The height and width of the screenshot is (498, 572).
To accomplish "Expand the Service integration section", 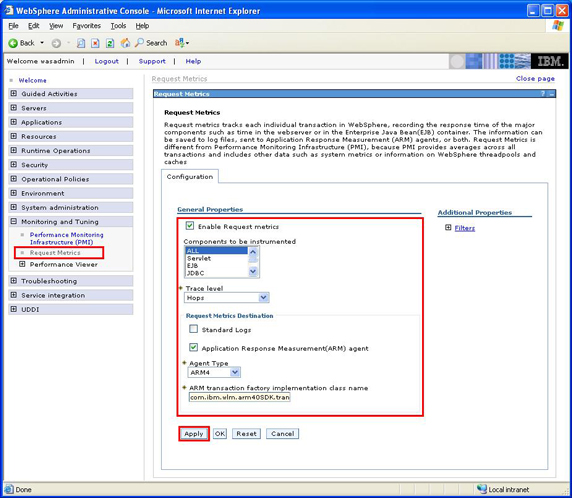I will pyautogui.click(x=14, y=295).
